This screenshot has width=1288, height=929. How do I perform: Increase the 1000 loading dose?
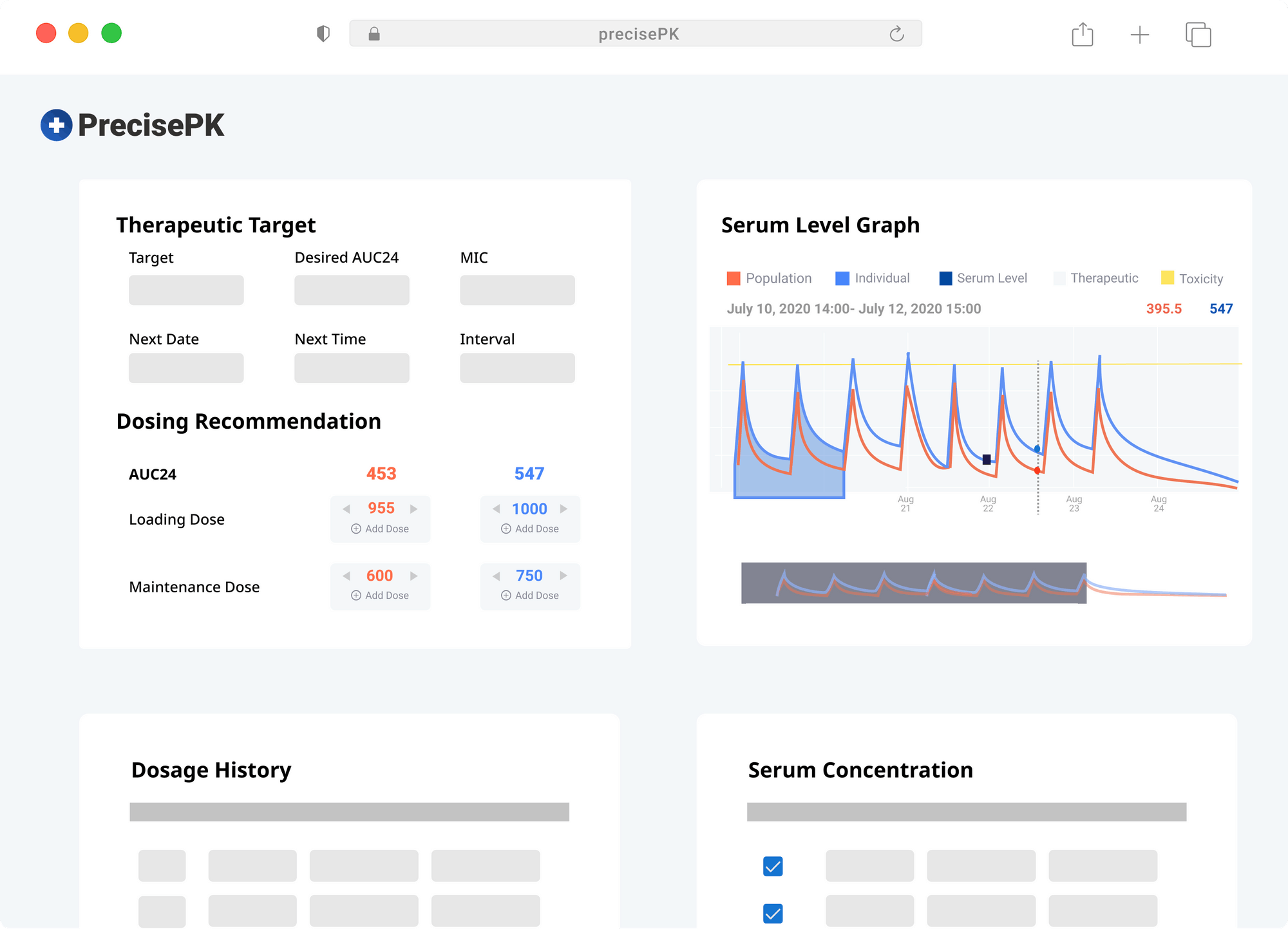(x=563, y=509)
